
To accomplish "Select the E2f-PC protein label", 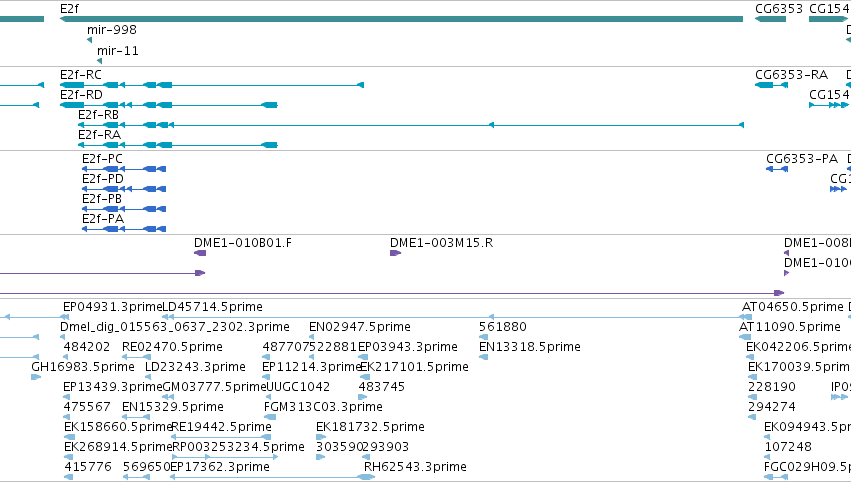I will 103,159.
